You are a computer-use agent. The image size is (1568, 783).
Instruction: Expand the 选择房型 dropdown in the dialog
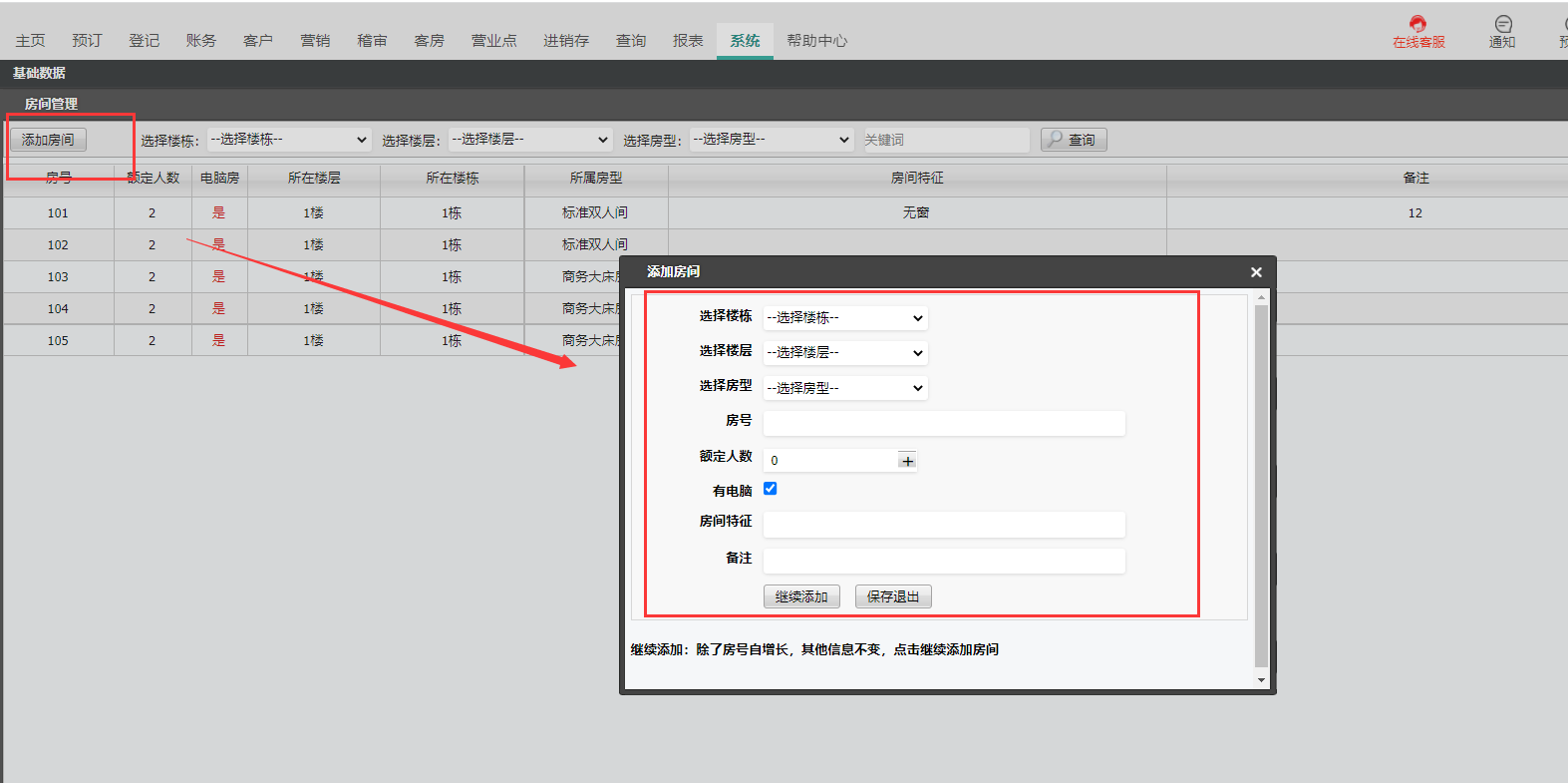845,388
